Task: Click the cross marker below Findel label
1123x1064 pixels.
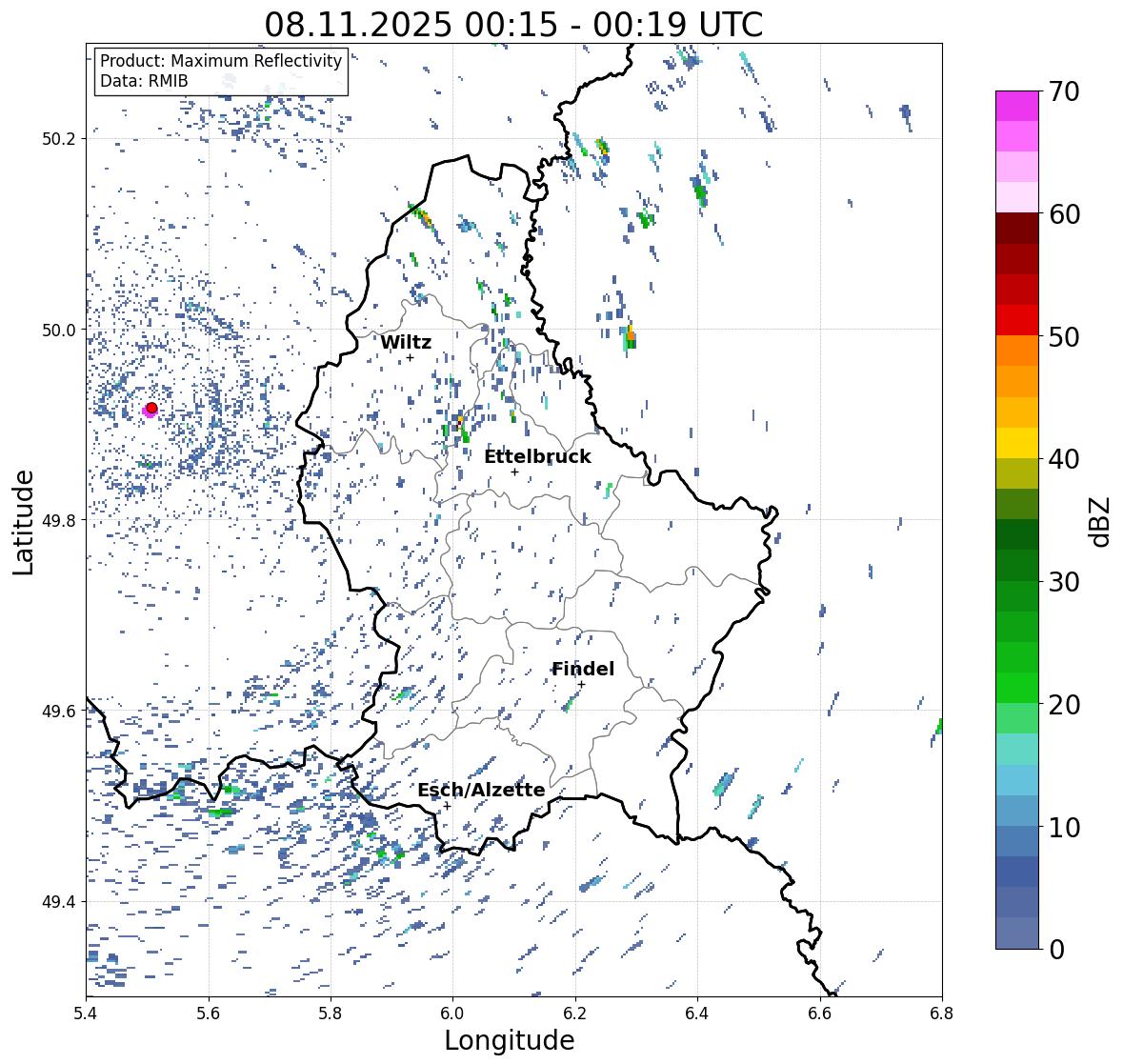Action: (582, 685)
